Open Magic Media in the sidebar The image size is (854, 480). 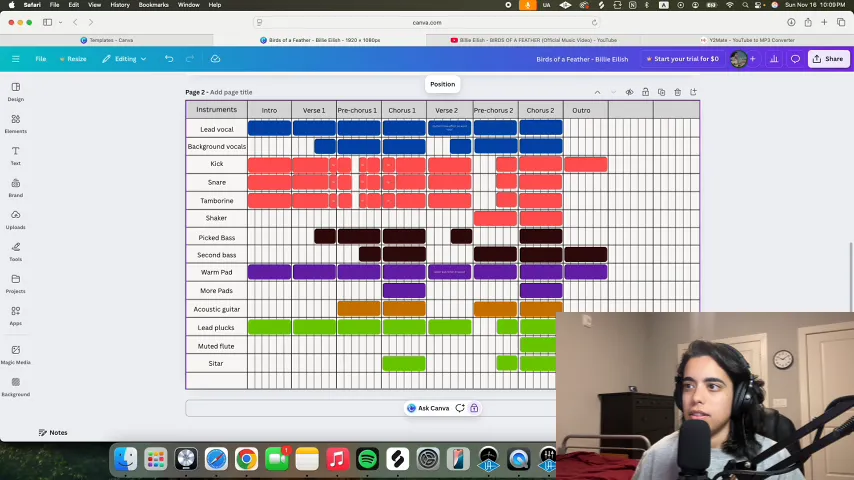click(x=15, y=354)
